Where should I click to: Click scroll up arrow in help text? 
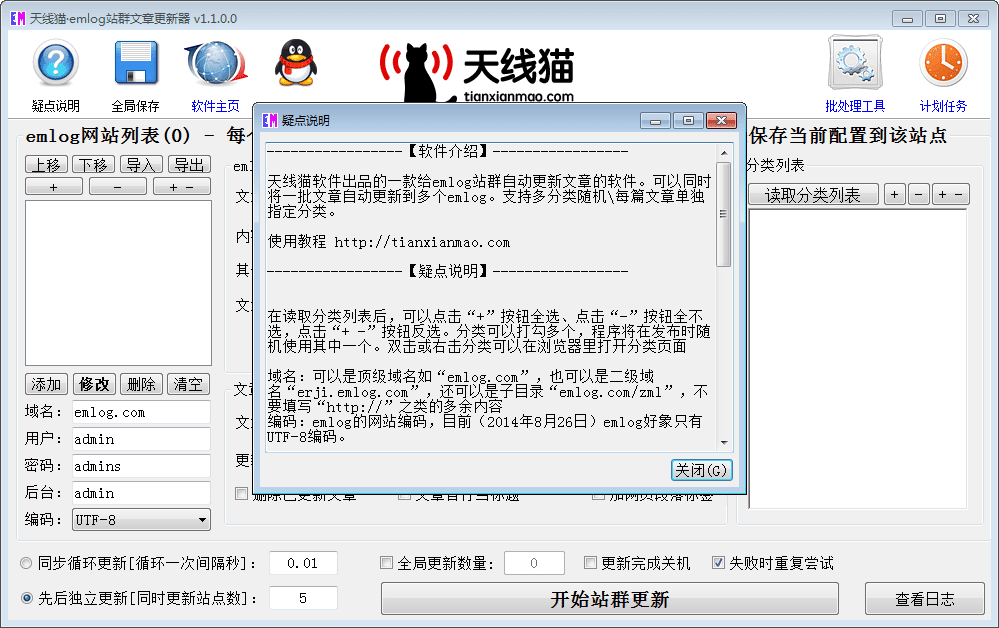(724, 153)
